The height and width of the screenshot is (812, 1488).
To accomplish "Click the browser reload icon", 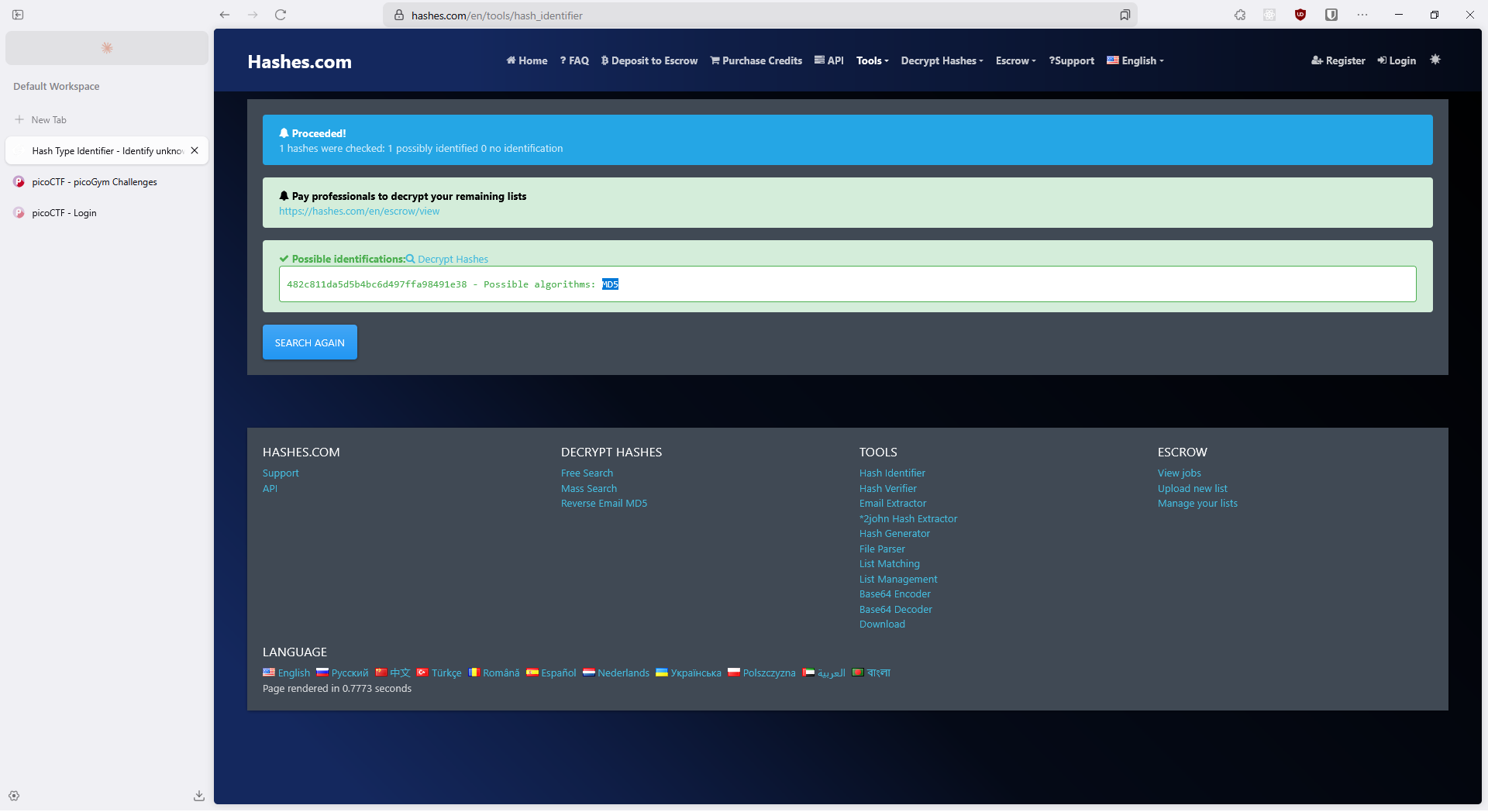I will (281, 15).
